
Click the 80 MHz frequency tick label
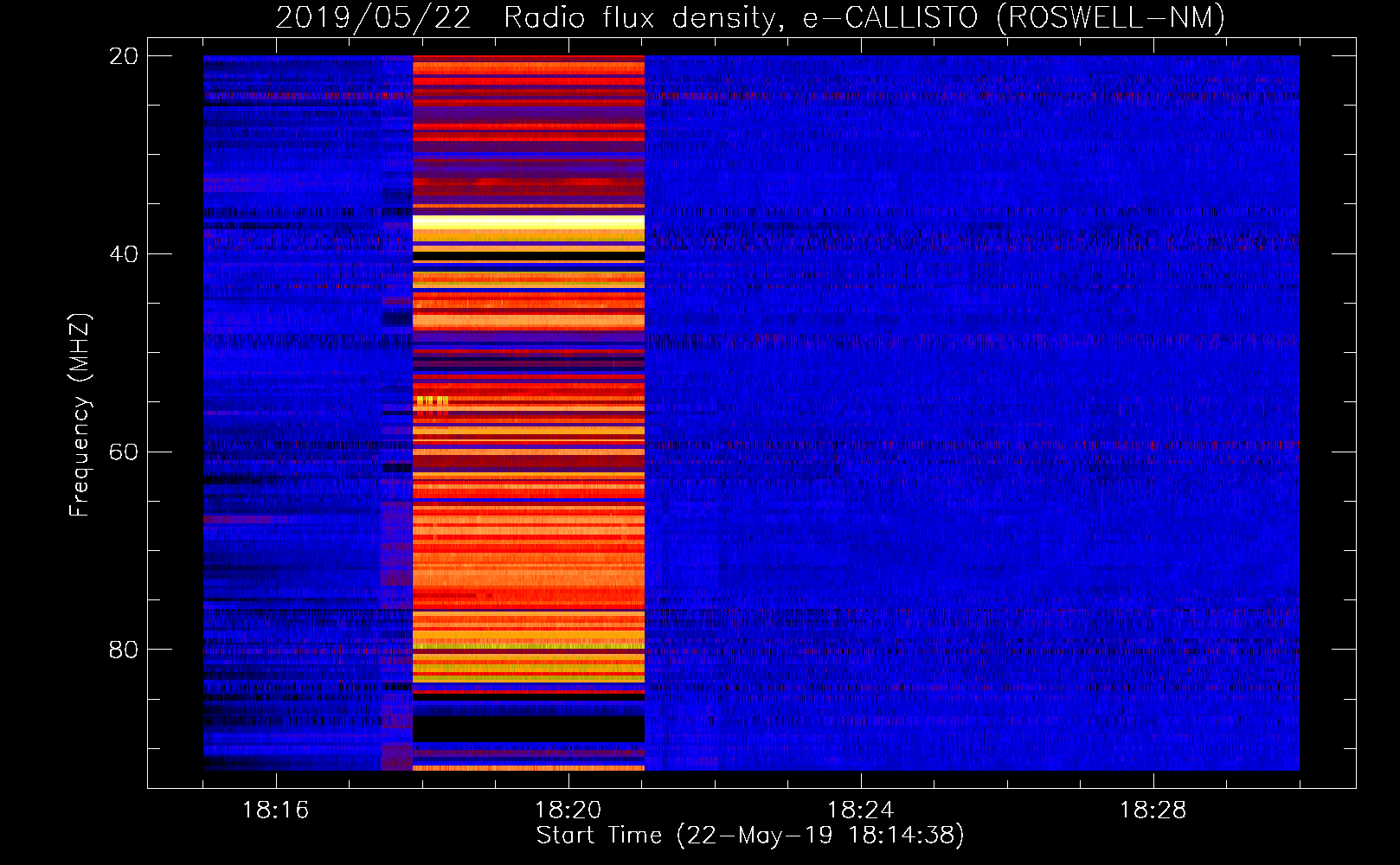coord(123,650)
